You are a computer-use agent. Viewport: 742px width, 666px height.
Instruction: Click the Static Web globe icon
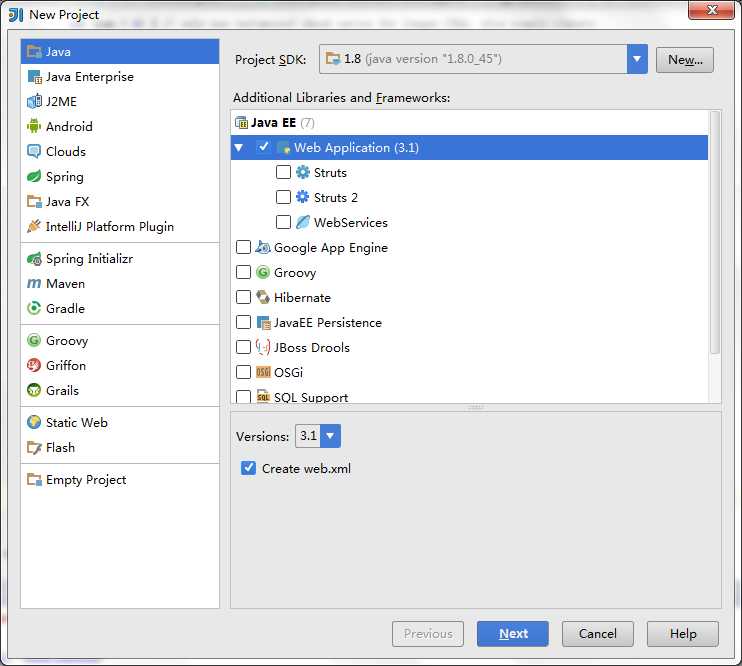pos(34,423)
